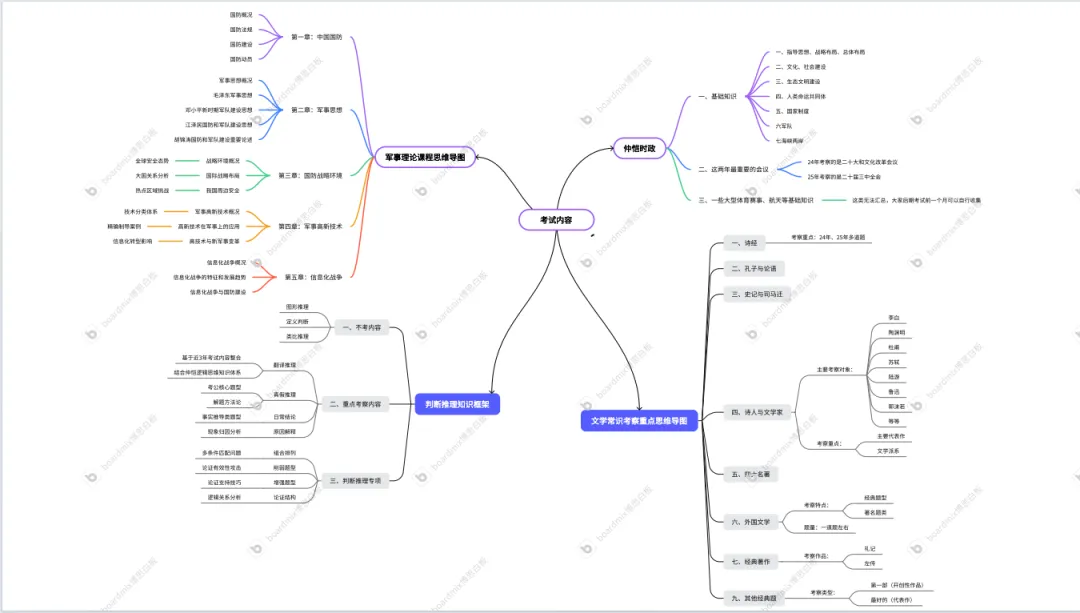The width and height of the screenshot is (1080, 613).
Task: Click the leaf node 全球安全态势
Action: [x=152, y=160]
